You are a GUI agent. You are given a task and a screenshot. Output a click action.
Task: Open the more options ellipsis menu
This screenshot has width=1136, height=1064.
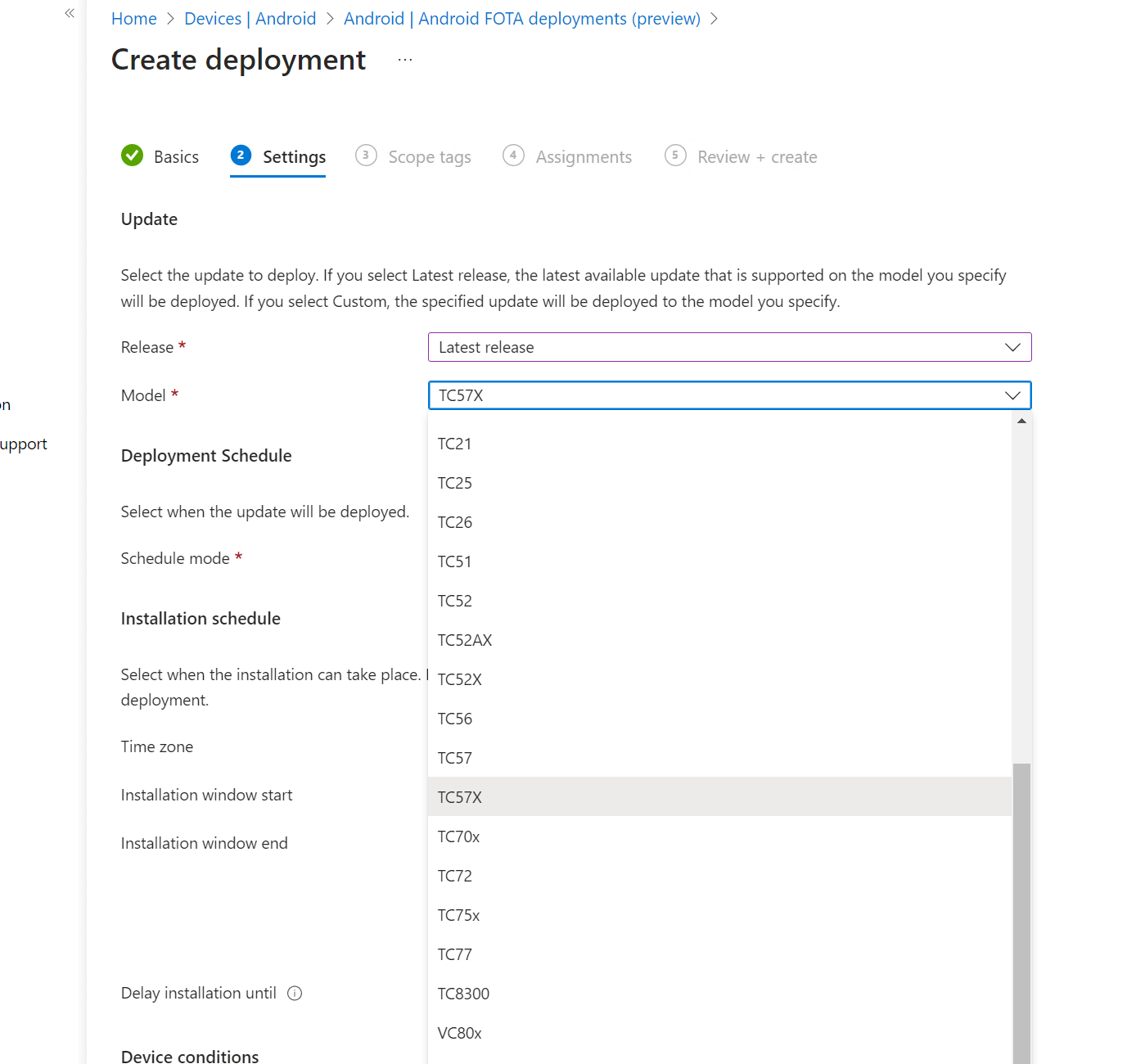tap(405, 60)
